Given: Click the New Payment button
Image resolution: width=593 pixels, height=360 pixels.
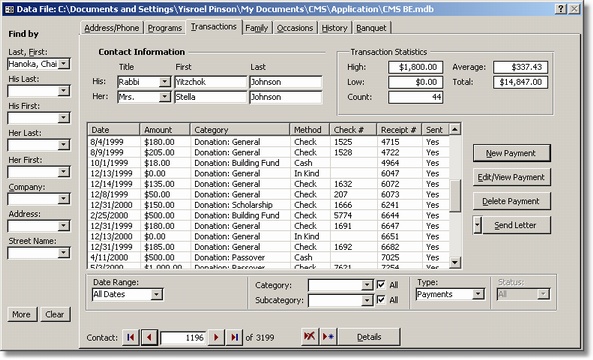Looking at the screenshot, I should pos(511,153).
